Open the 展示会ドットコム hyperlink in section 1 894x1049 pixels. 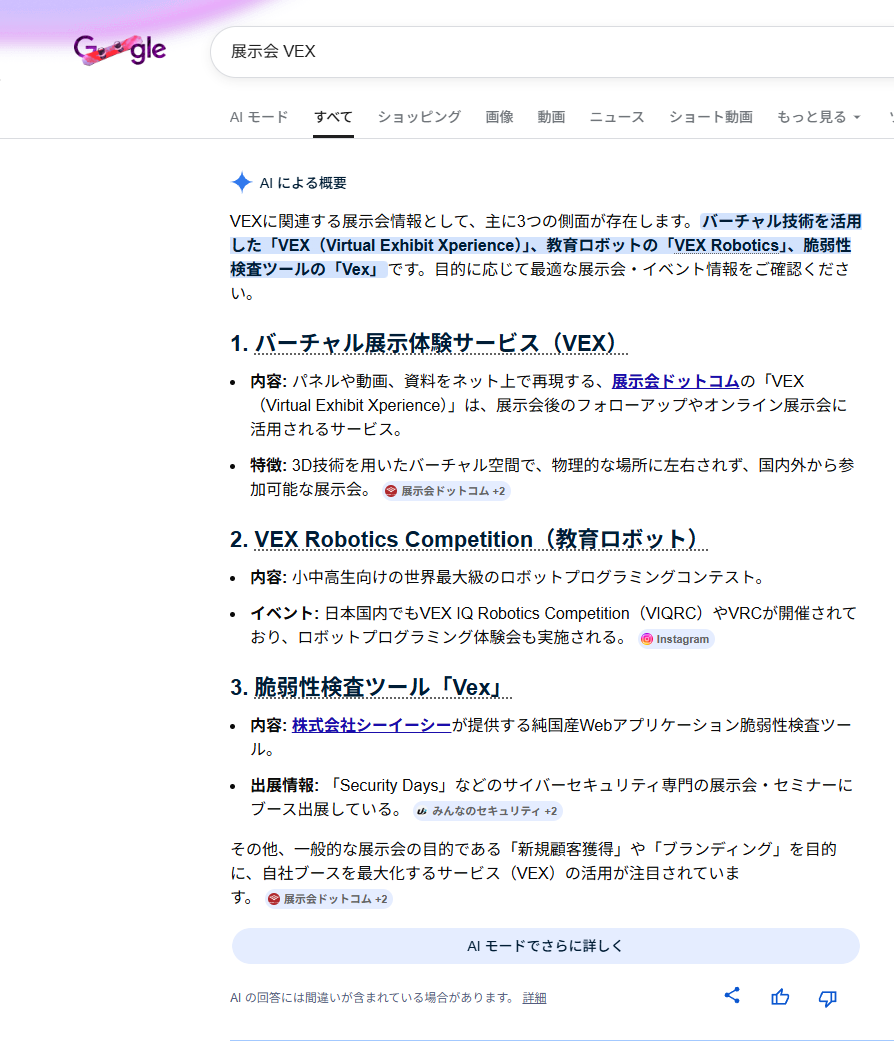tap(675, 381)
